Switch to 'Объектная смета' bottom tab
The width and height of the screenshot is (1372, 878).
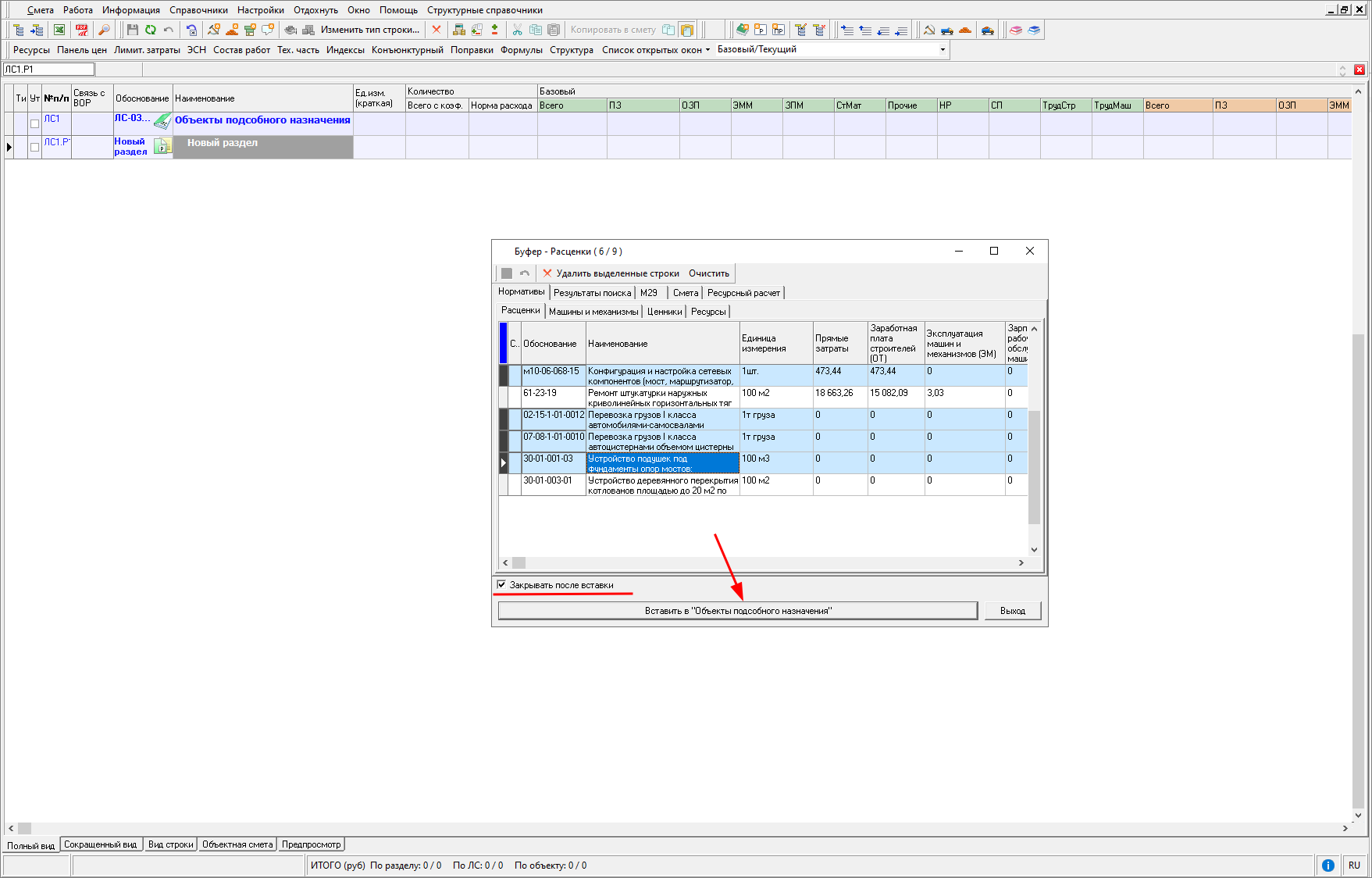coord(237,844)
